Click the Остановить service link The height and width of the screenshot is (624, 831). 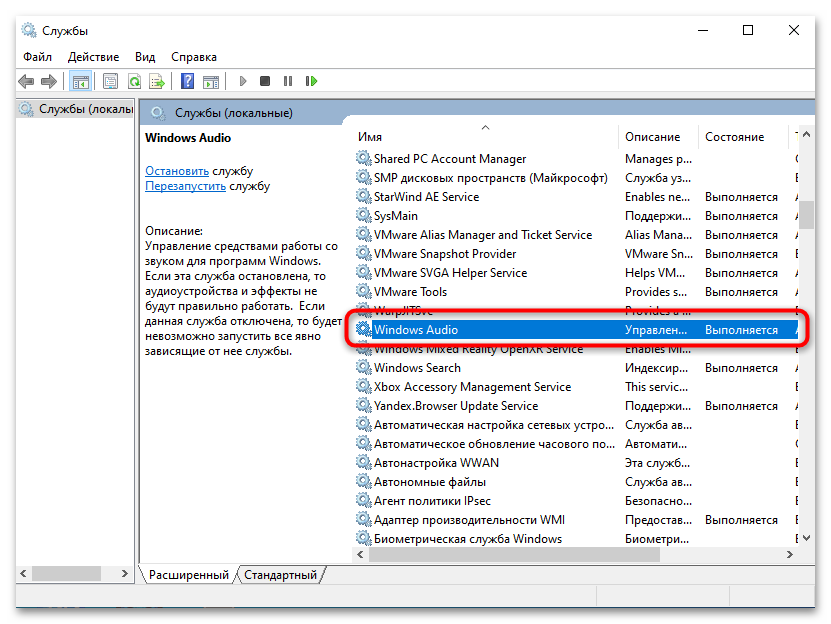point(177,171)
